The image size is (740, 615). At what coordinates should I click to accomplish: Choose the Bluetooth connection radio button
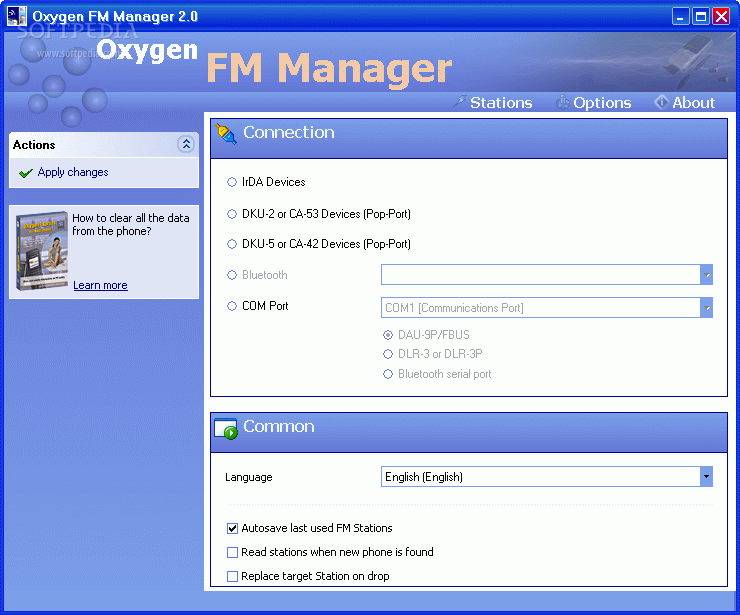(x=232, y=275)
